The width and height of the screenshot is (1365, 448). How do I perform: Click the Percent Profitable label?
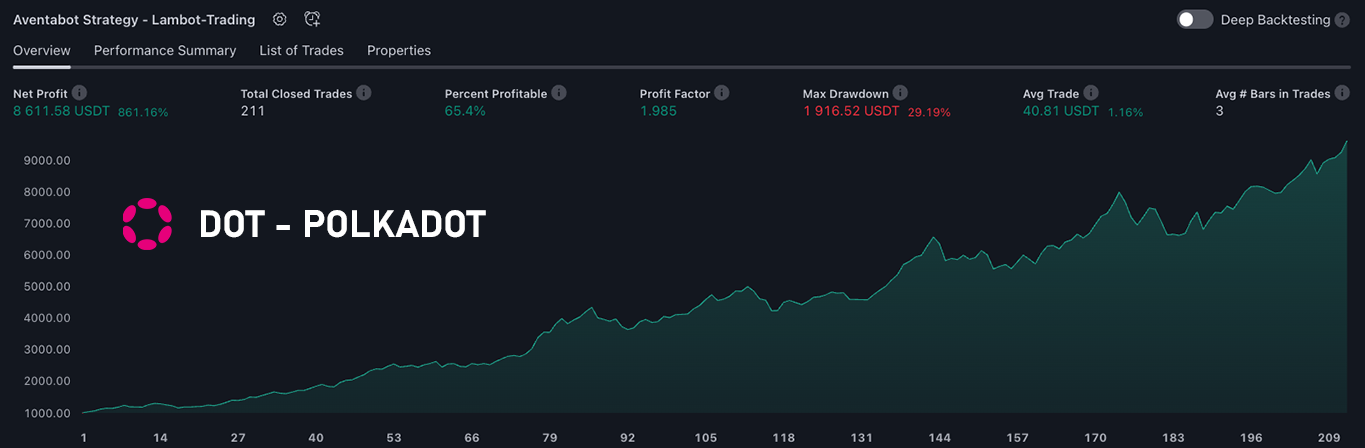[x=496, y=94]
